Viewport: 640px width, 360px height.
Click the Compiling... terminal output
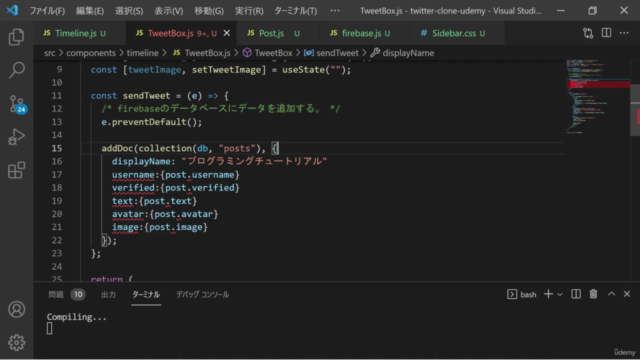click(76, 317)
